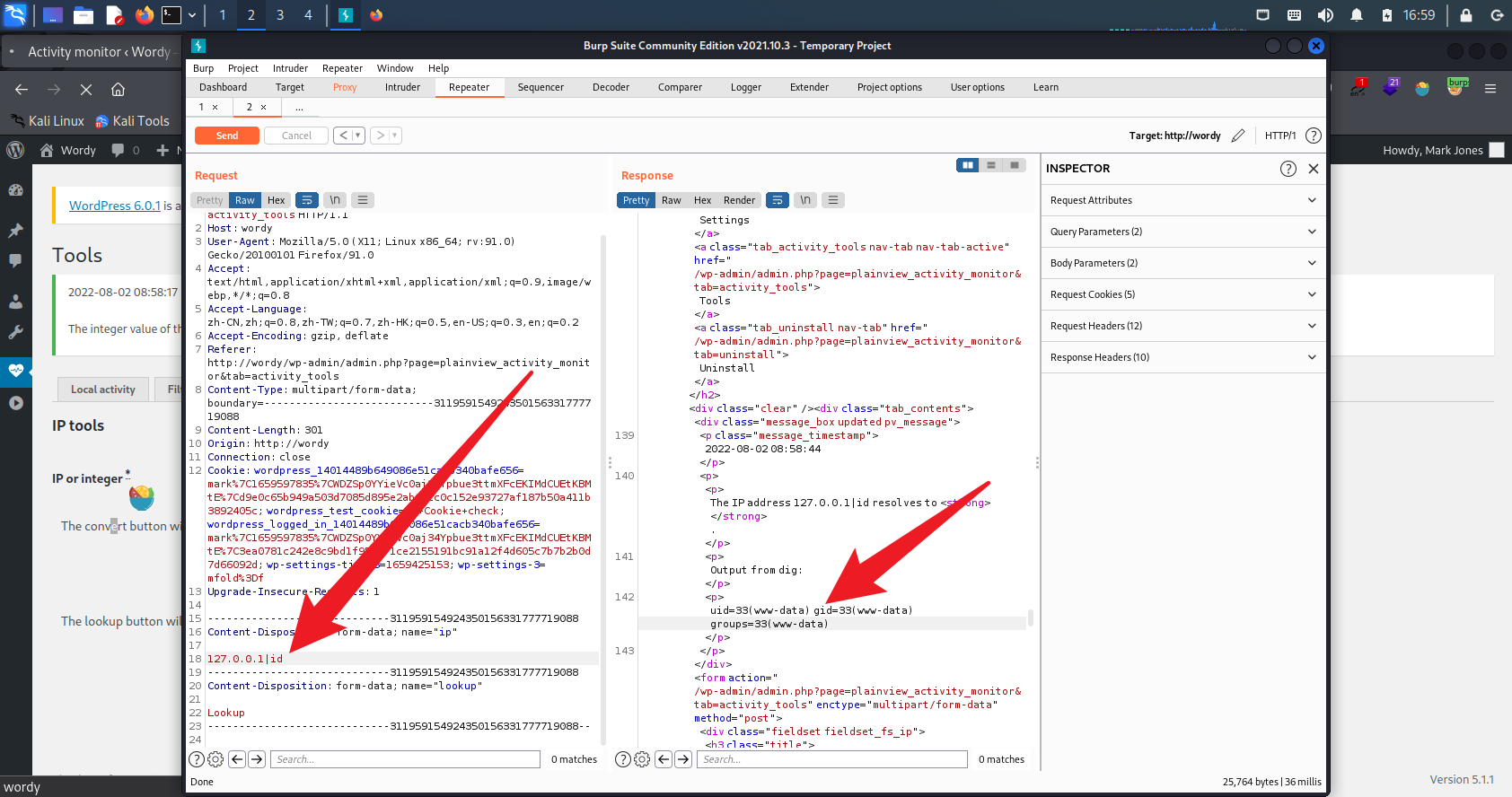
Task: Switch to workspace 3 in panel
Action: (x=280, y=15)
